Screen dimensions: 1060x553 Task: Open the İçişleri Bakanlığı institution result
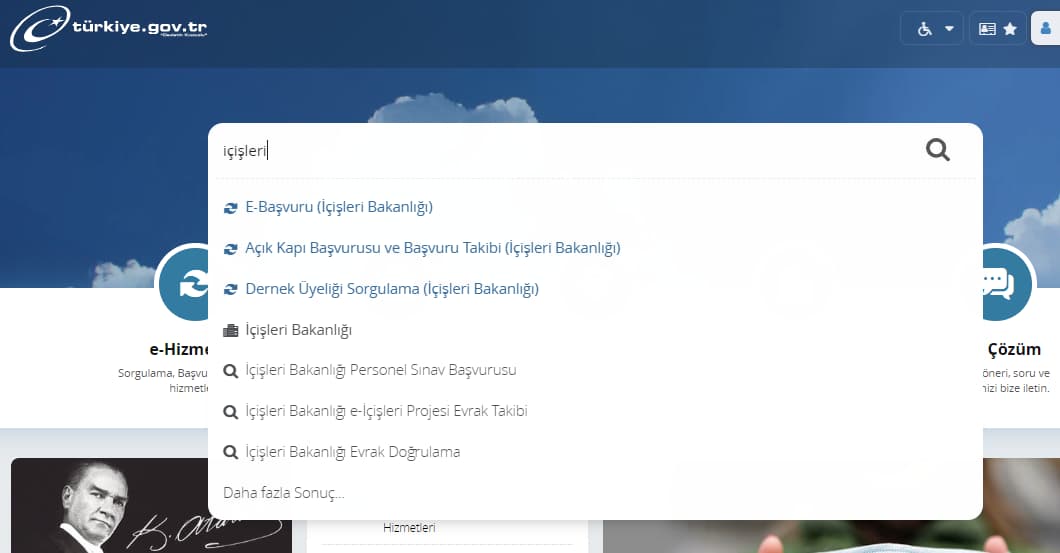(298, 330)
